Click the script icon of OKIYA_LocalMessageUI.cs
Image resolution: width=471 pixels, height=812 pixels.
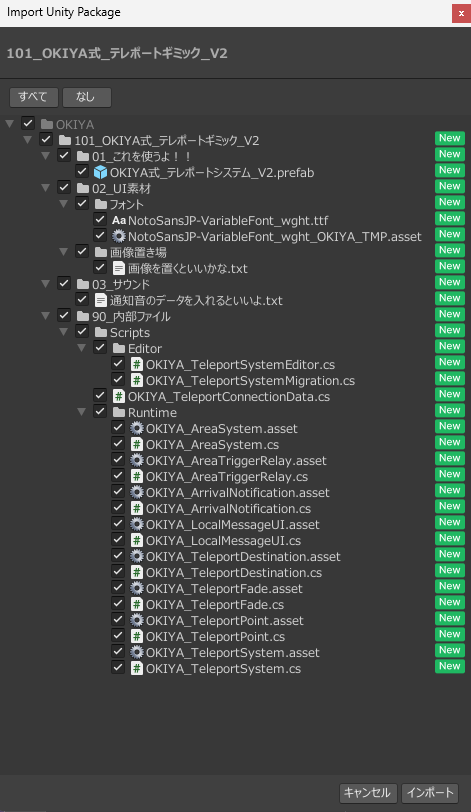click(136, 541)
